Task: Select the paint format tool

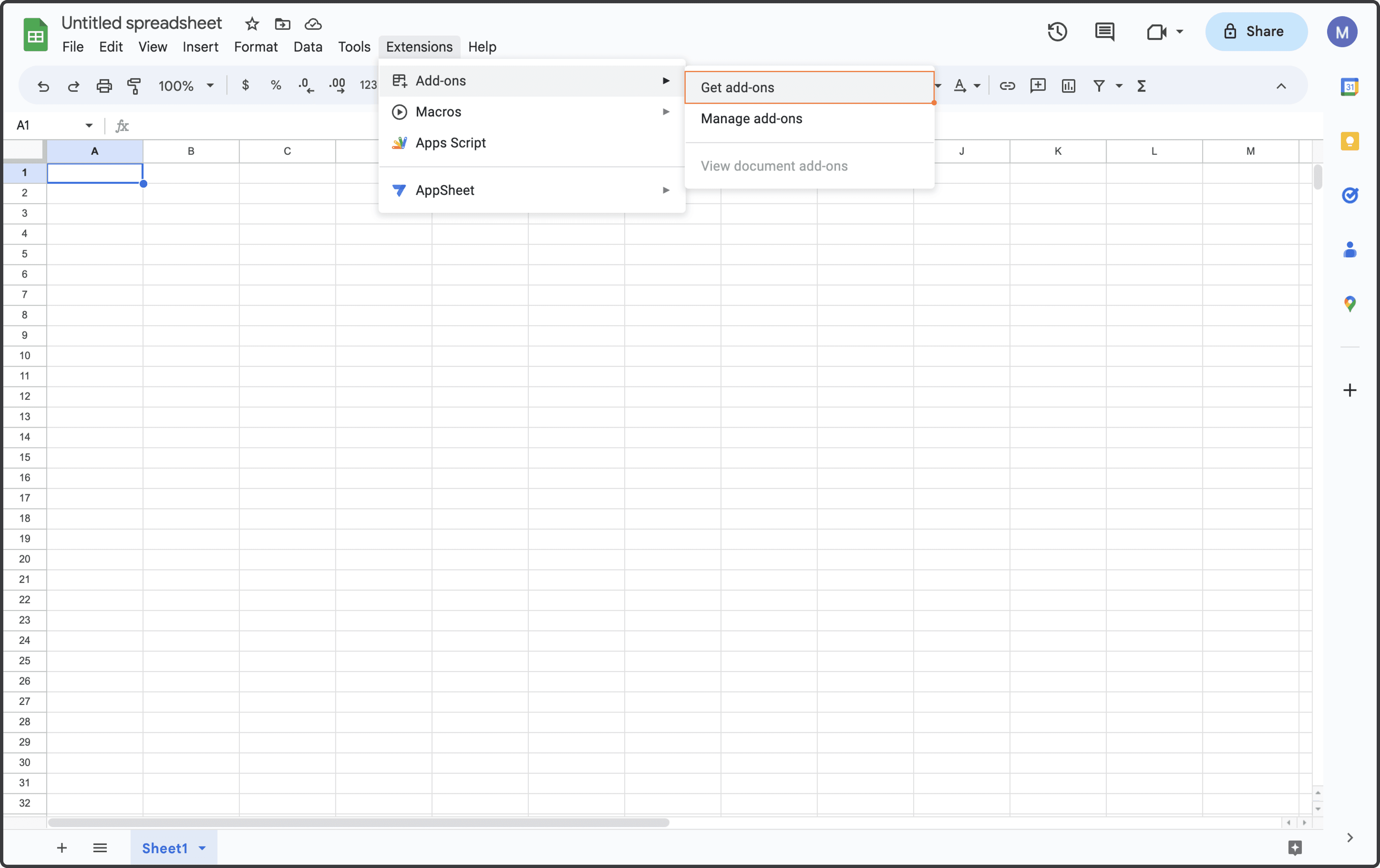Action: [134, 86]
